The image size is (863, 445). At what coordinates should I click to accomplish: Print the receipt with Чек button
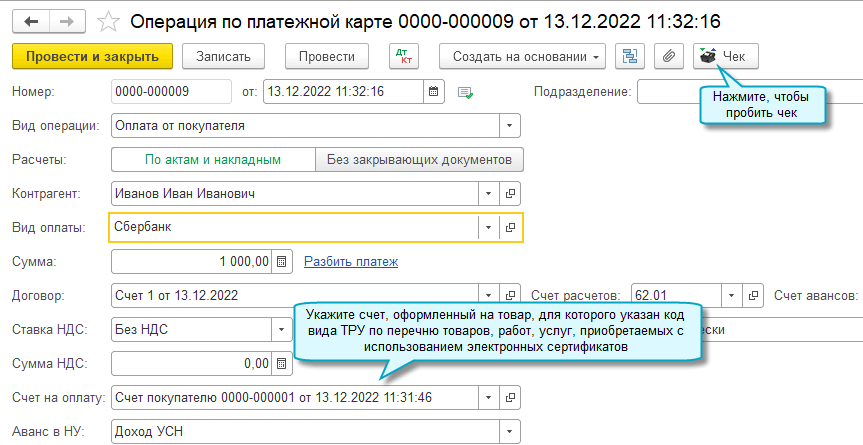point(725,56)
